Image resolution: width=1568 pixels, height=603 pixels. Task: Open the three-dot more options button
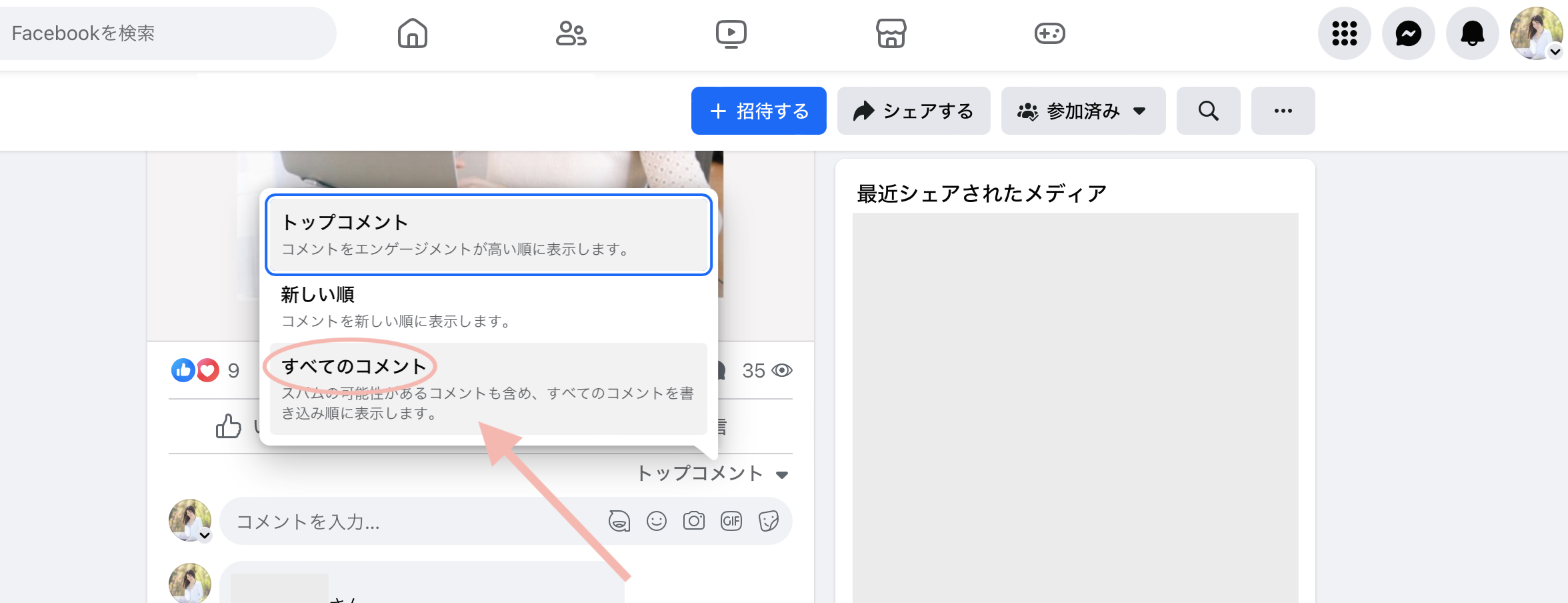coord(1283,111)
